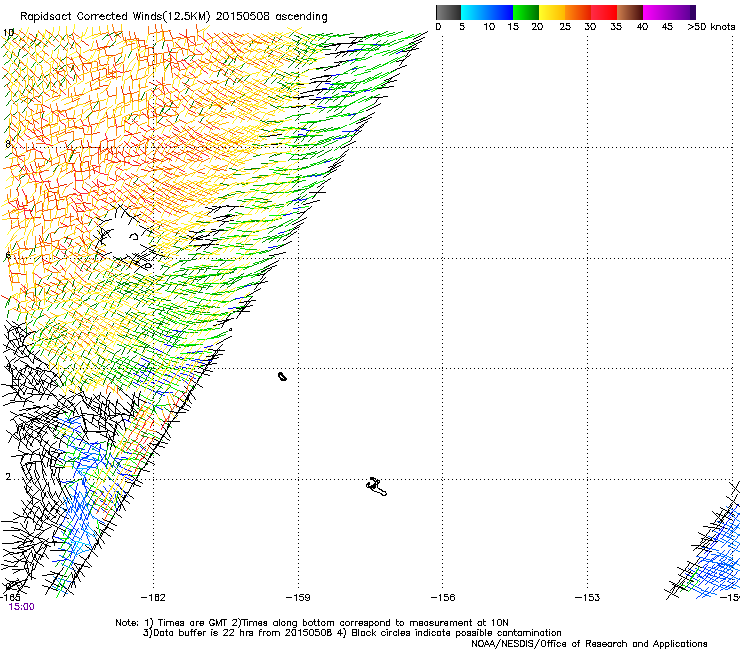The width and height of the screenshot is (740, 650).
Task: Click the small island outline near -159 longitude
Action: [282, 376]
